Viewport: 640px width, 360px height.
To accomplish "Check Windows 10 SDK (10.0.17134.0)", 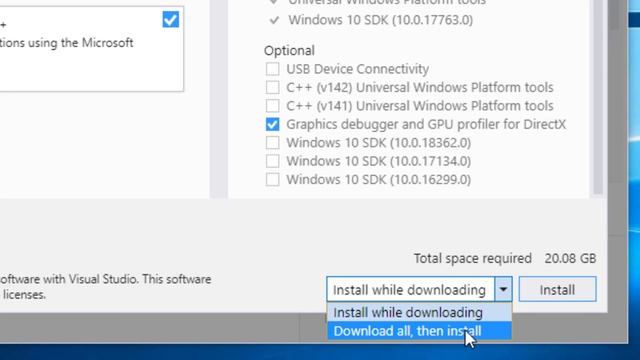I will [273, 161].
